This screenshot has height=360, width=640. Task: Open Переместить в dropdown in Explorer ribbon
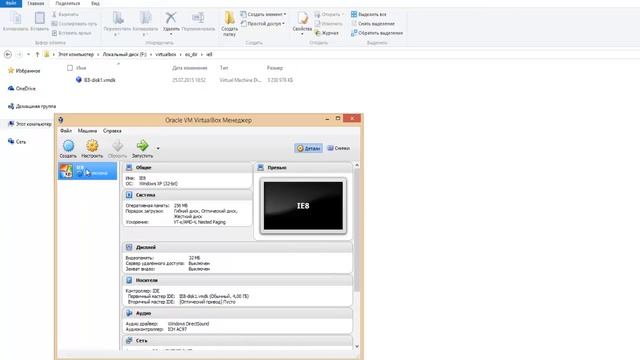pyautogui.click(x=117, y=24)
